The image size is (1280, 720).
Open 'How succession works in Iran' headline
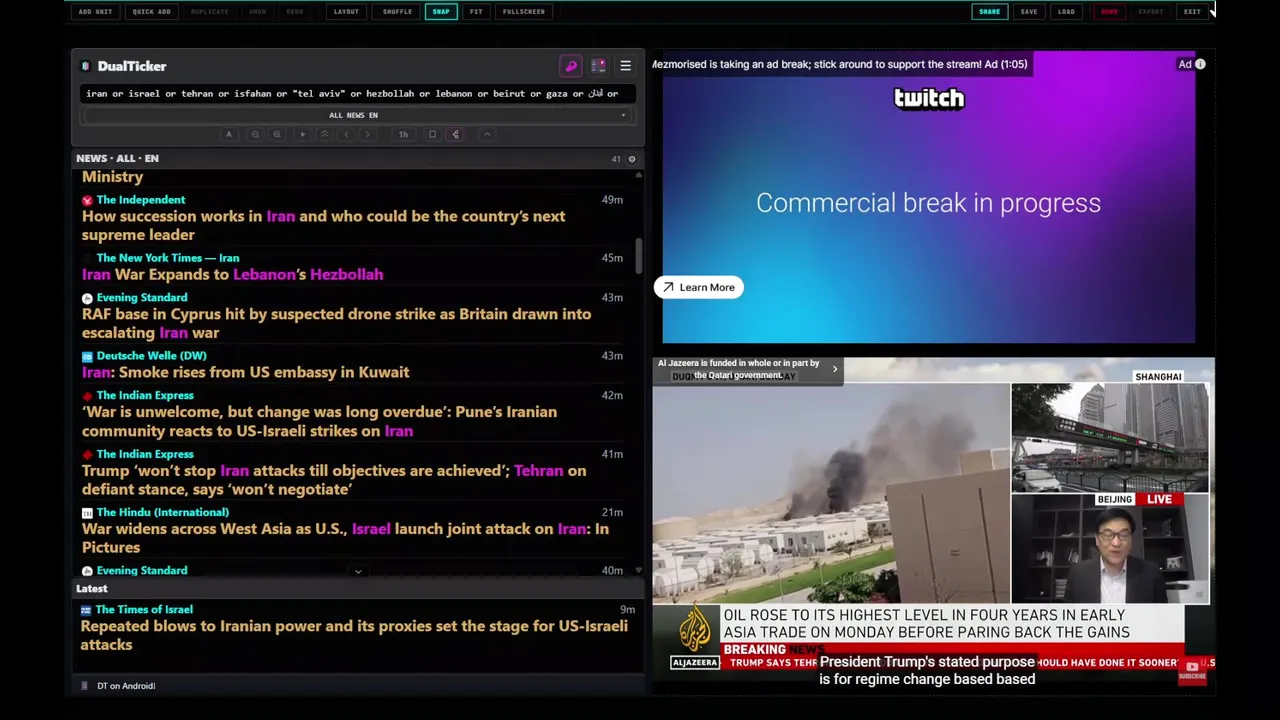[323, 226]
